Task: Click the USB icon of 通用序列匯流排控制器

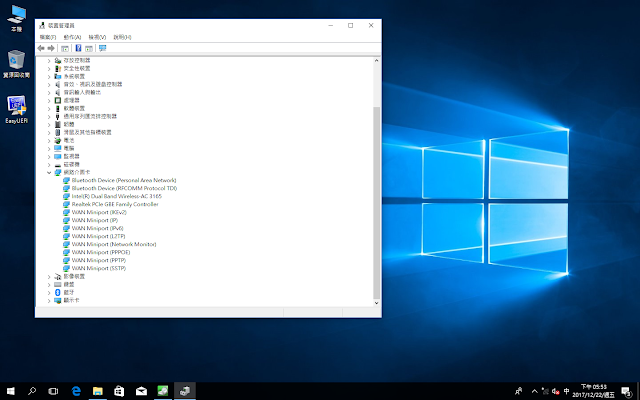Action: click(x=58, y=116)
